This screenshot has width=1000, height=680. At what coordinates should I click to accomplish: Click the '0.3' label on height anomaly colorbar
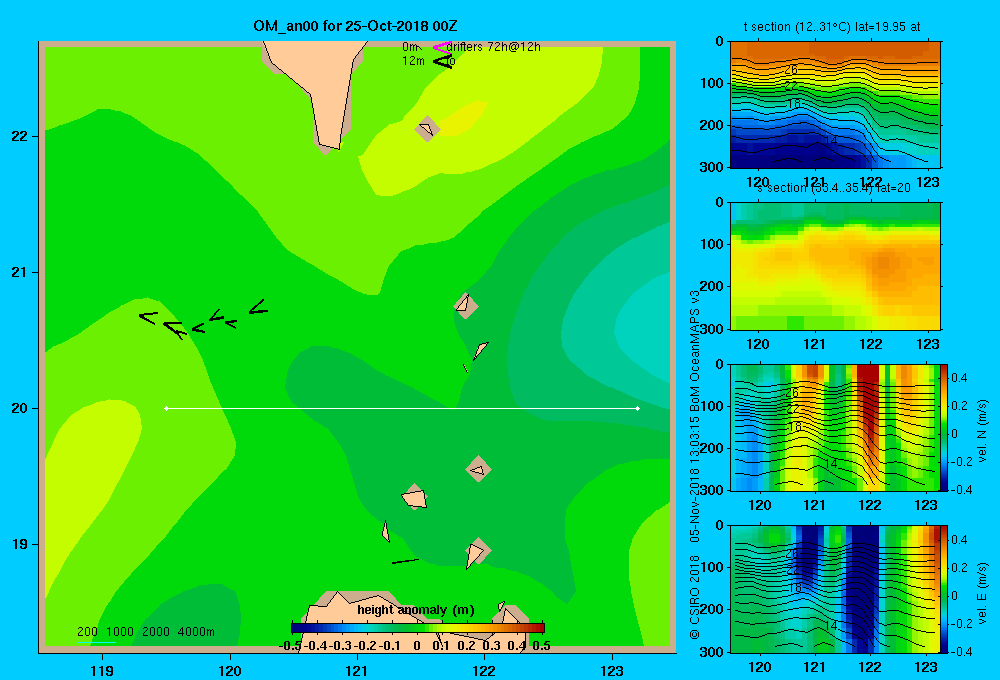click(491, 646)
